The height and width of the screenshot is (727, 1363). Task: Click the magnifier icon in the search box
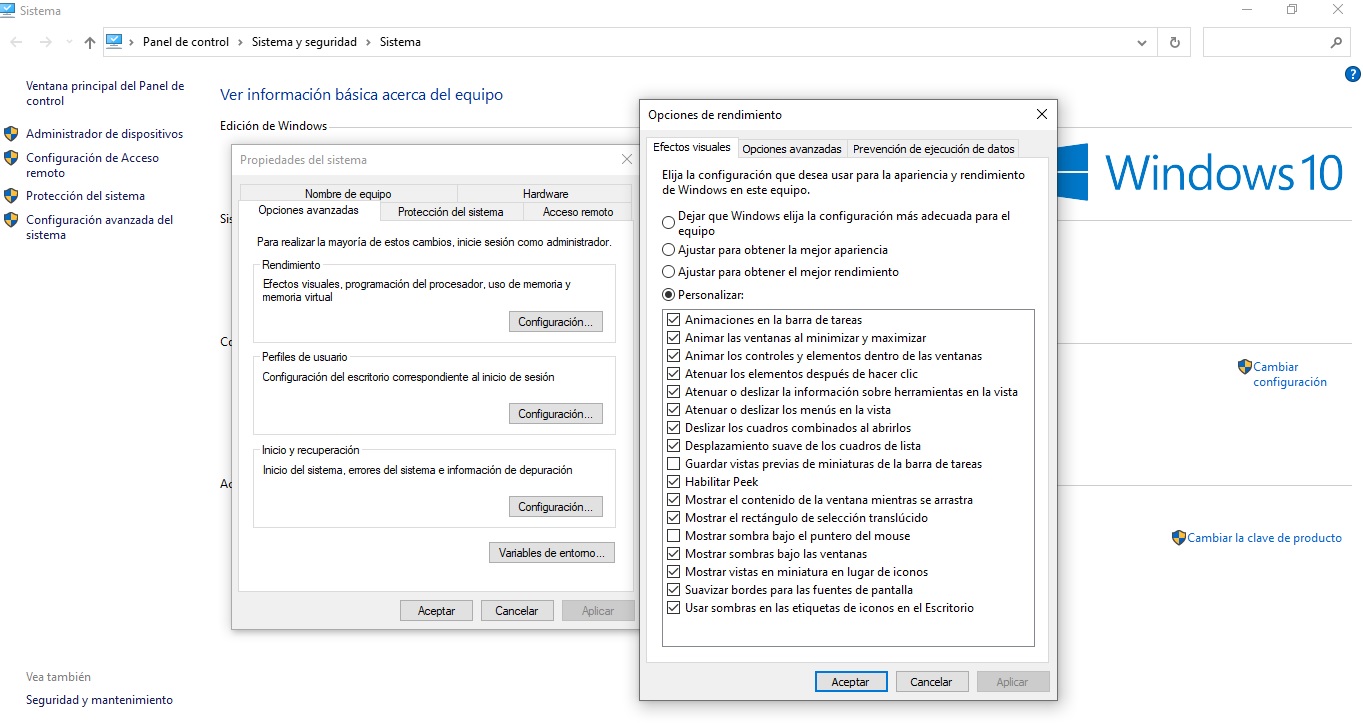tap(1336, 42)
